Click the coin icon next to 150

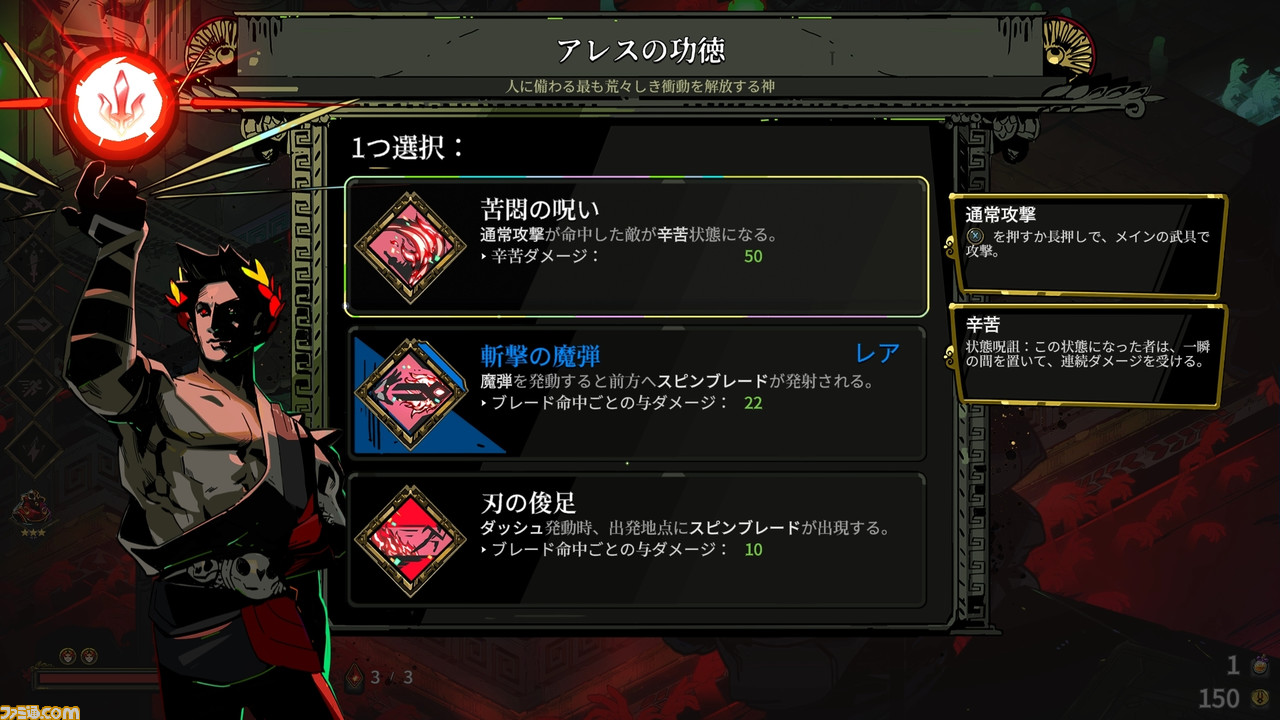(x=1259, y=696)
